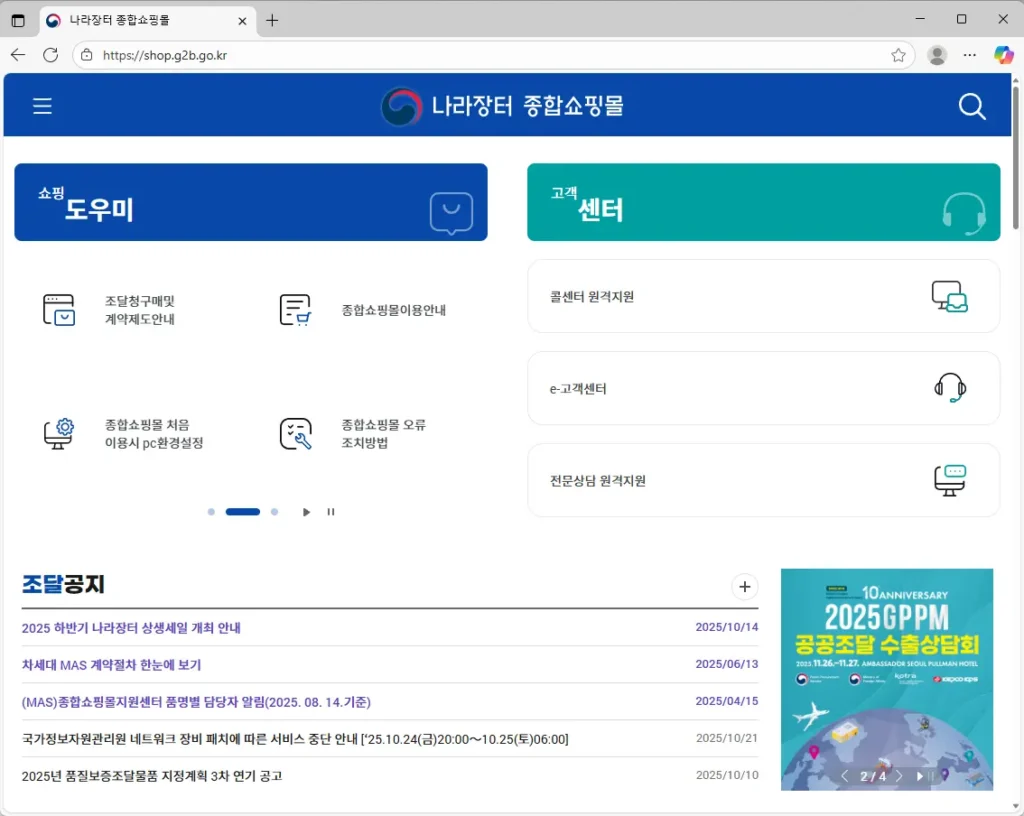Add page to favorites with star icon

pyautogui.click(x=898, y=55)
